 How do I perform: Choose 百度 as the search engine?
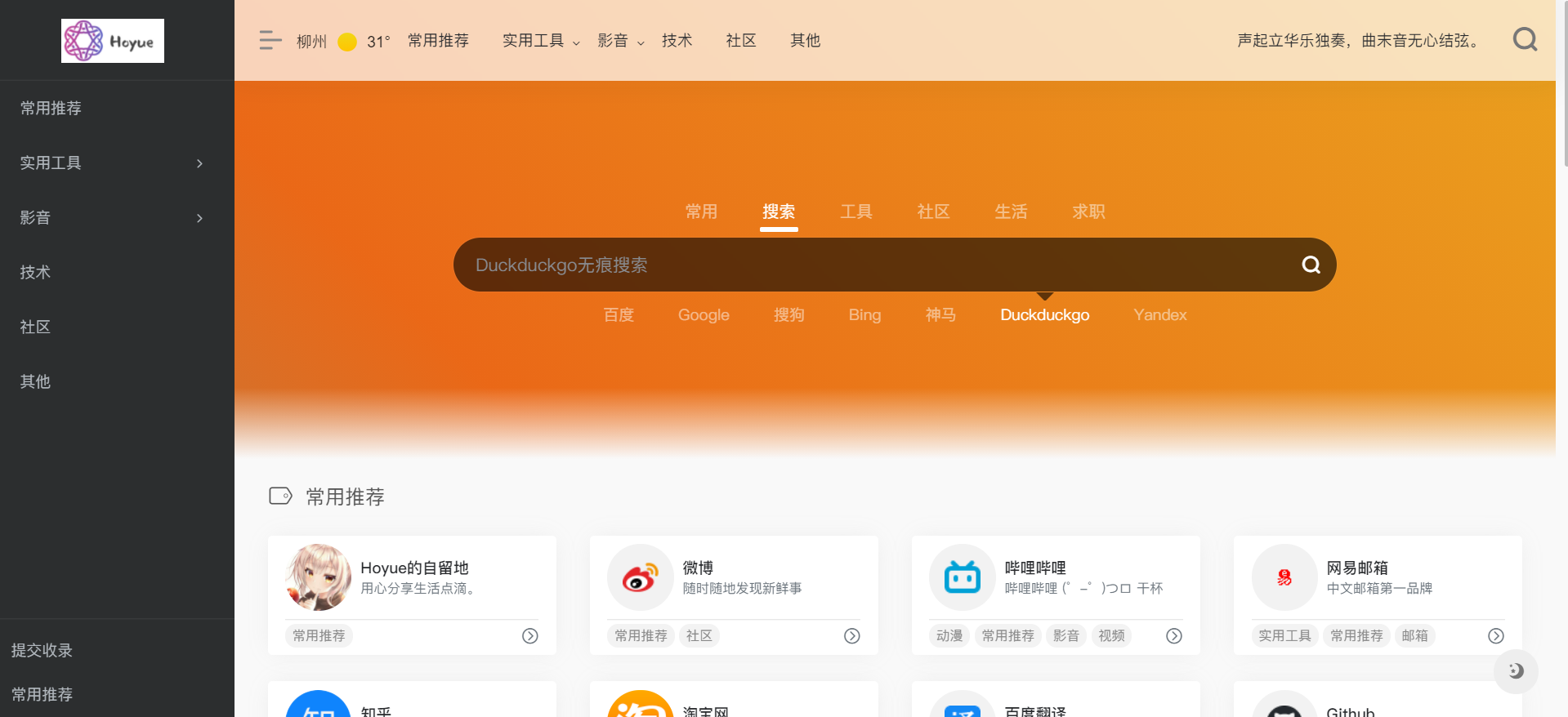coord(619,315)
